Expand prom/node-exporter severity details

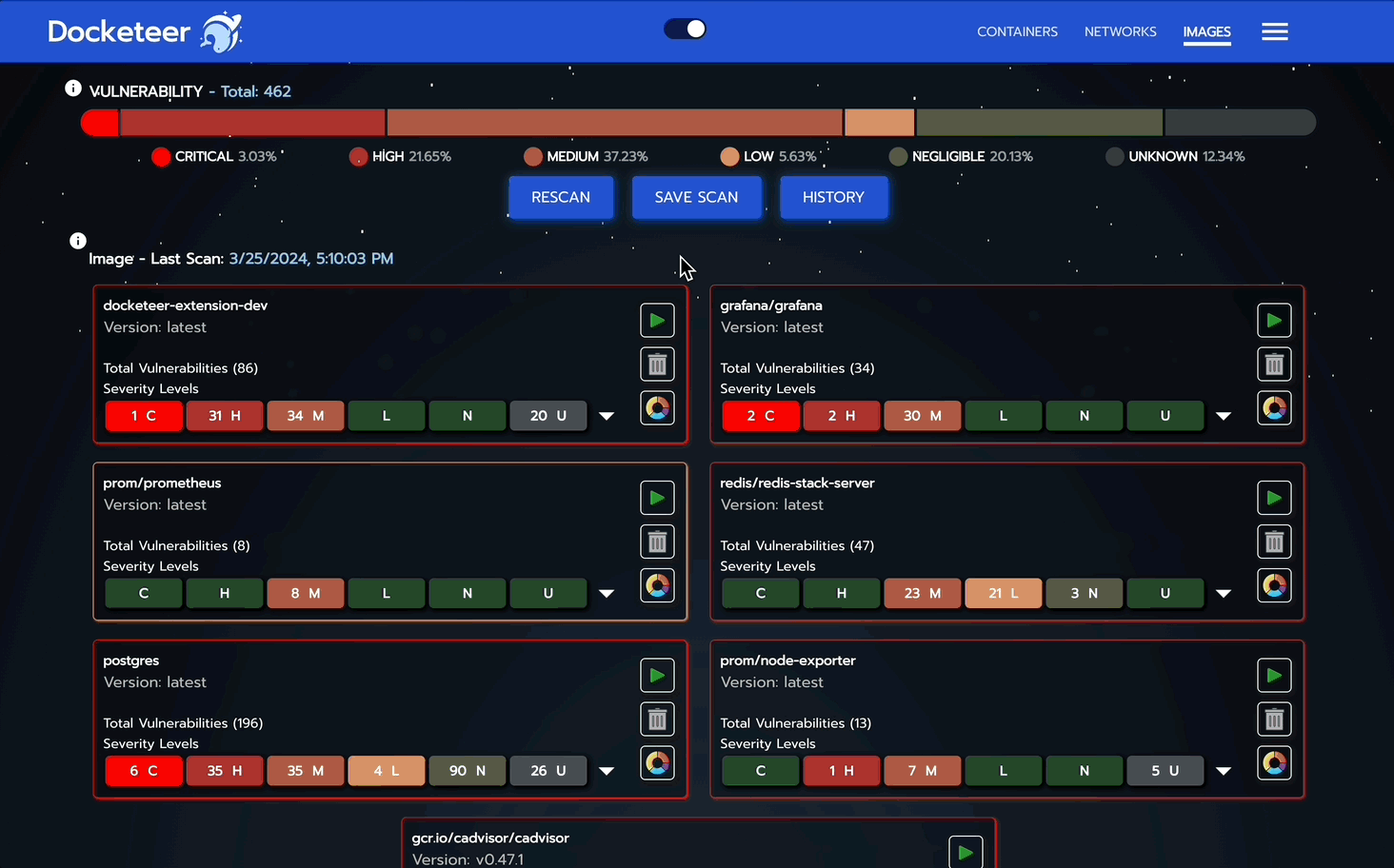[1224, 771]
